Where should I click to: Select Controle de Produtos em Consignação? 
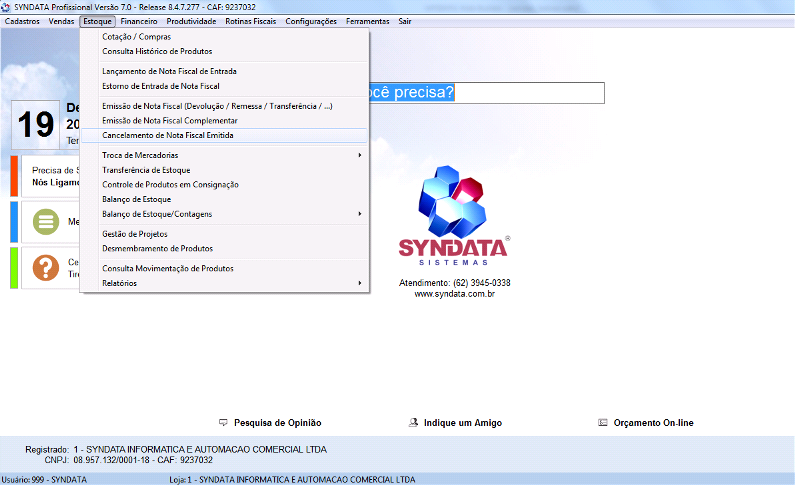click(224, 184)
